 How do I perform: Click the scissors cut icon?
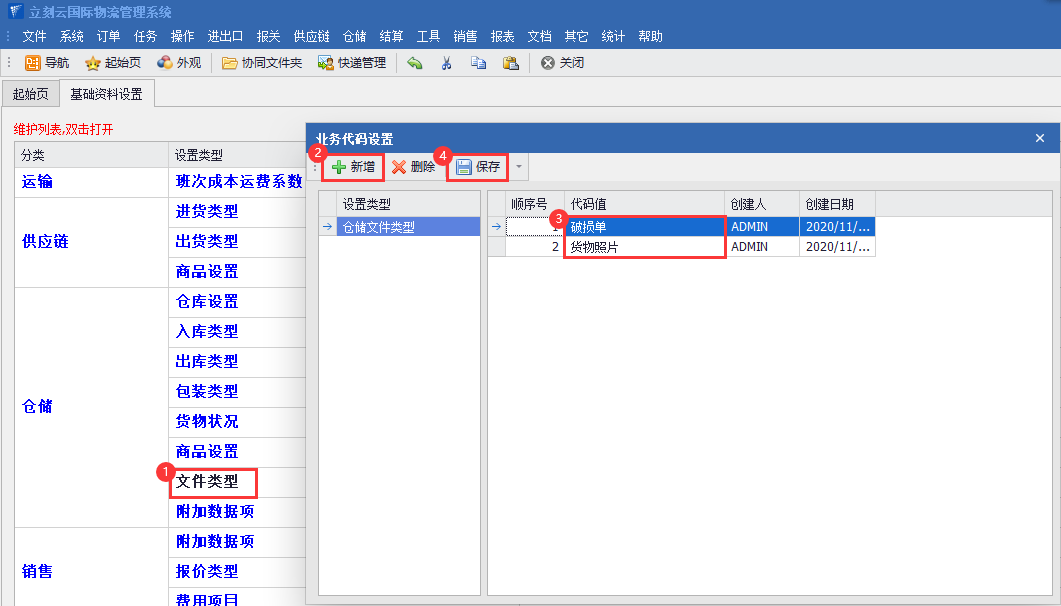tap(446, 63)
